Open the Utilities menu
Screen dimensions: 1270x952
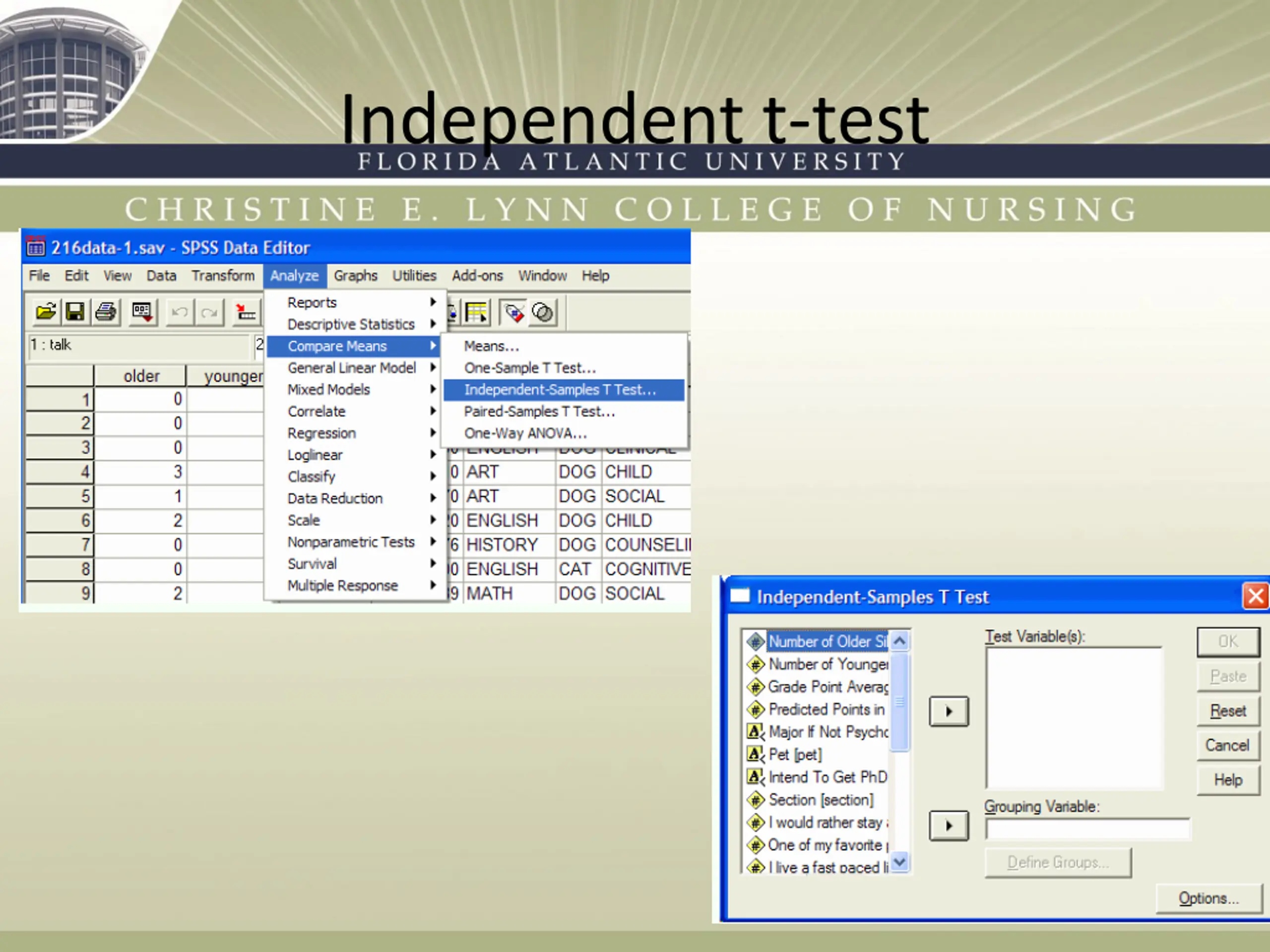pyautogui.click(x=415, y=276)
